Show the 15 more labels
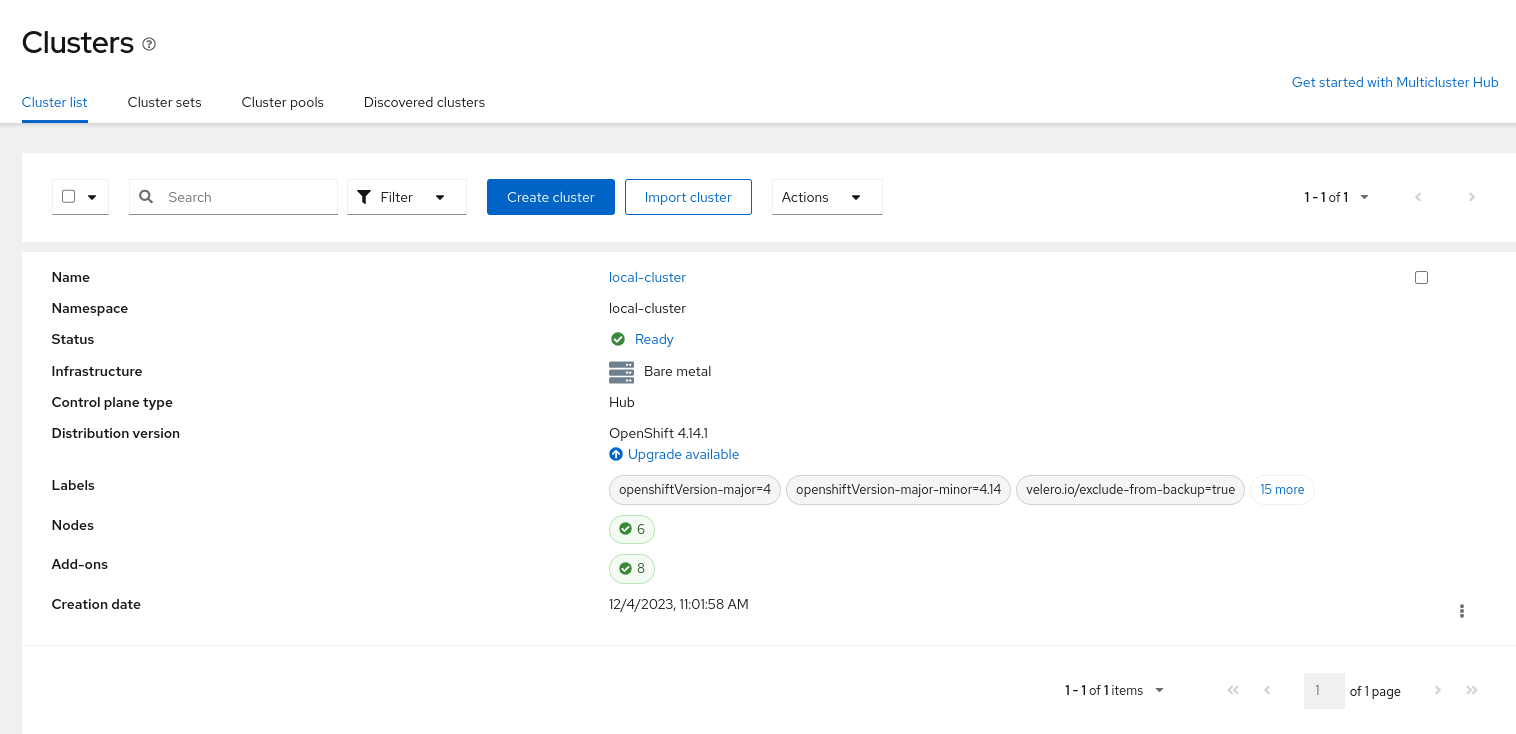The image size is (1516, 734). pyautogui.click(x=1282, y=490)
